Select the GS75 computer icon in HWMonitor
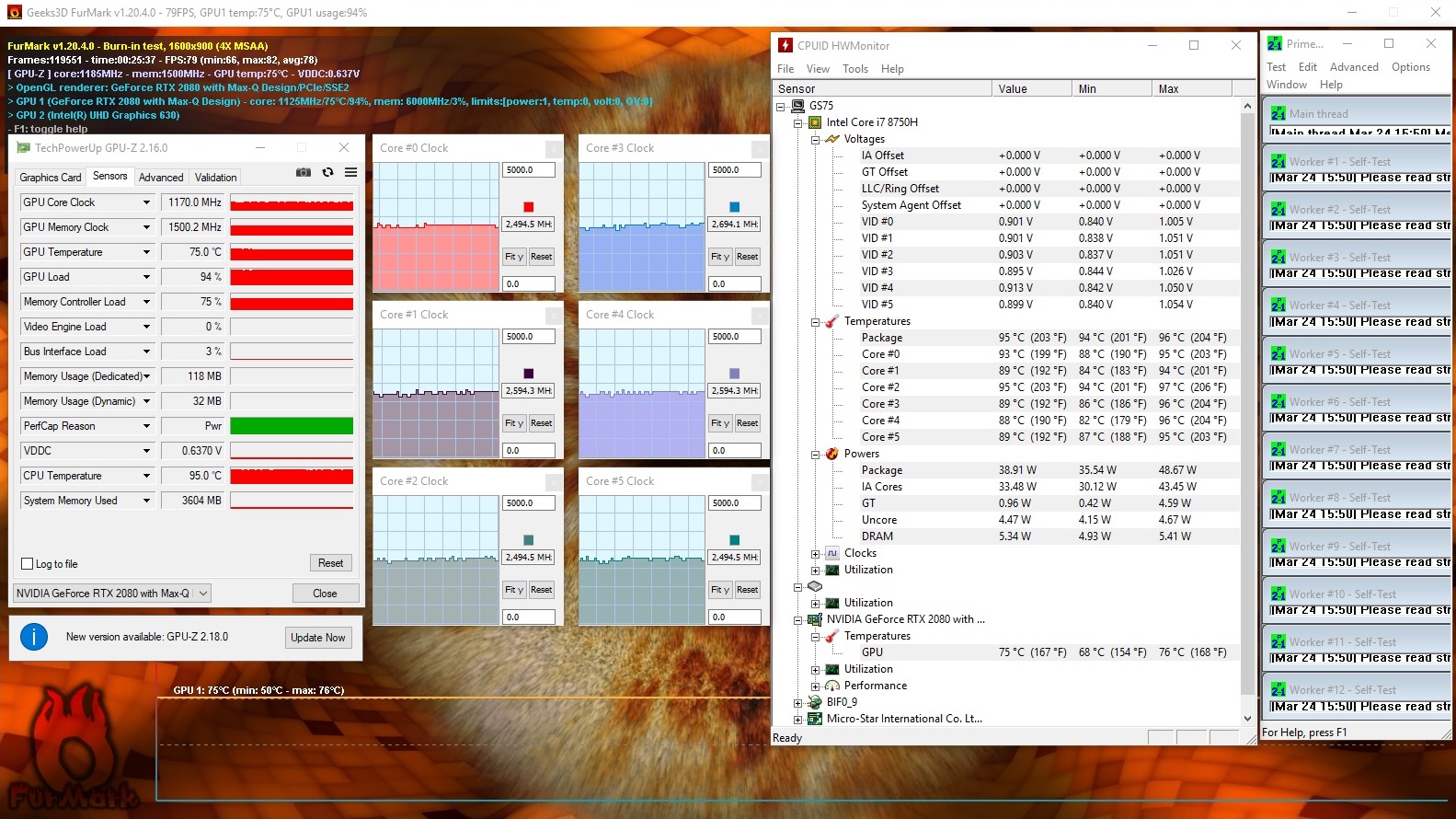This screenshot has height=819, width=1456. pyautogui.click(x=798, y=106)
